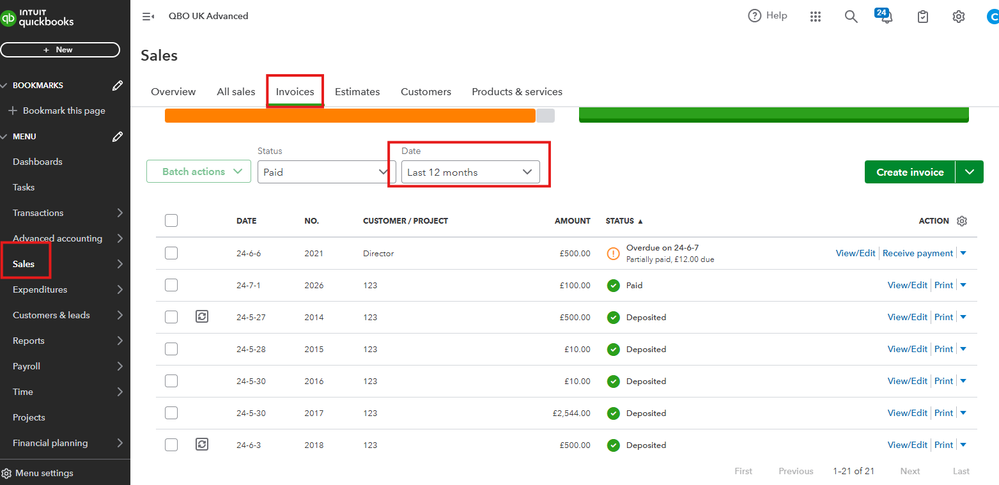Expand the Transactions submenu chevron
Screen dimensions: 999x485
click(120, 213)
